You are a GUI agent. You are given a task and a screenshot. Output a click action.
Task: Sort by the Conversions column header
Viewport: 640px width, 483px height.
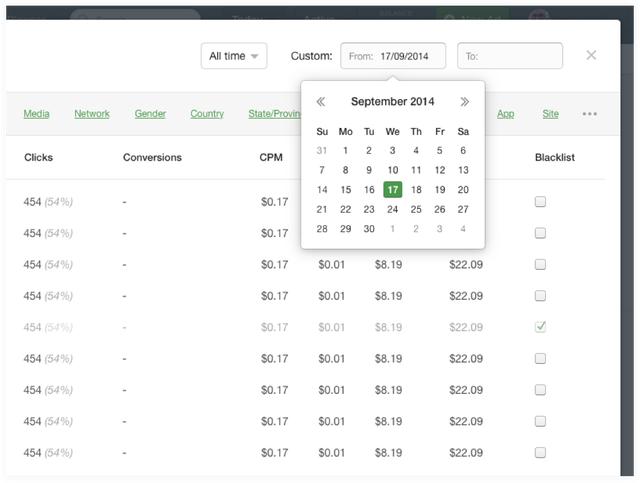click(152, 157)
